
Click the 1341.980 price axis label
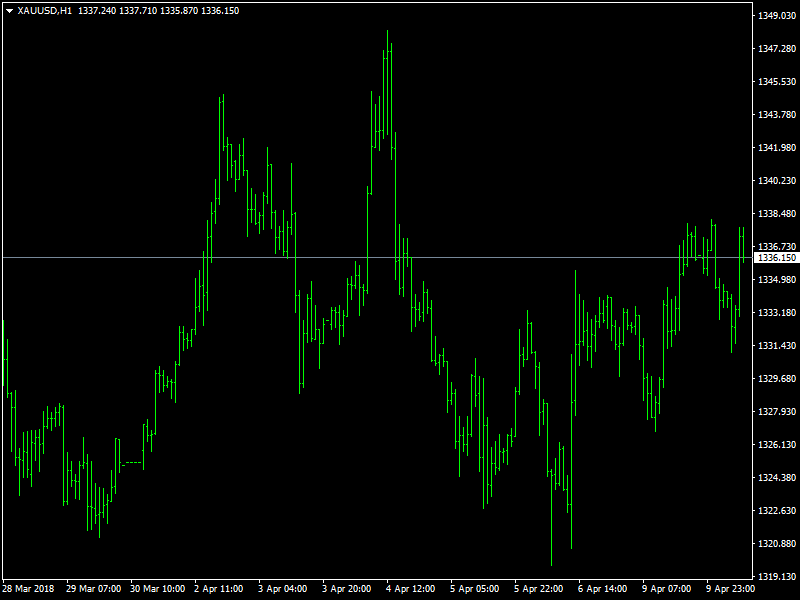coord(777,148)
